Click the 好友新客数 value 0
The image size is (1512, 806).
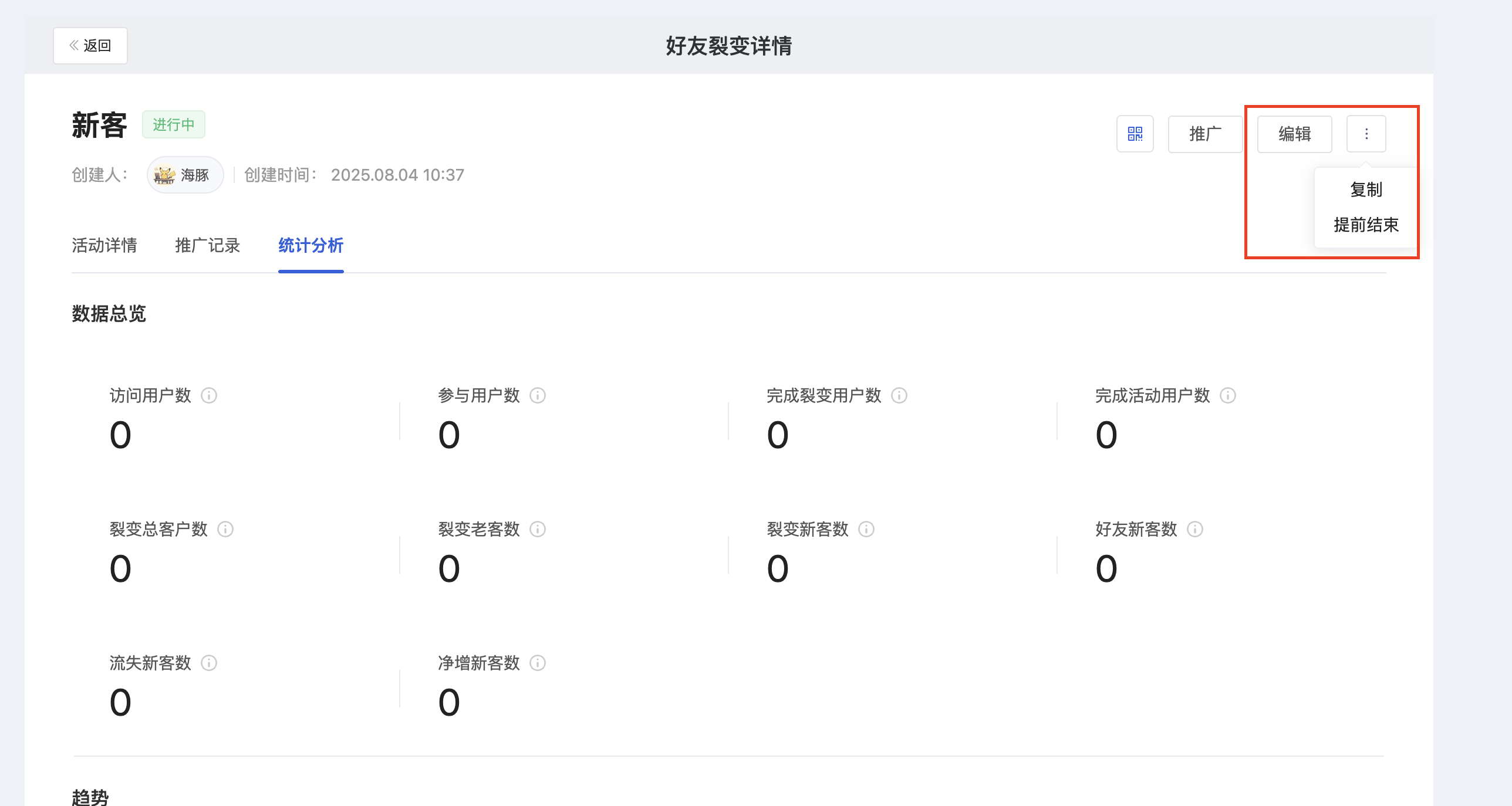click(x=1106, y=569)
